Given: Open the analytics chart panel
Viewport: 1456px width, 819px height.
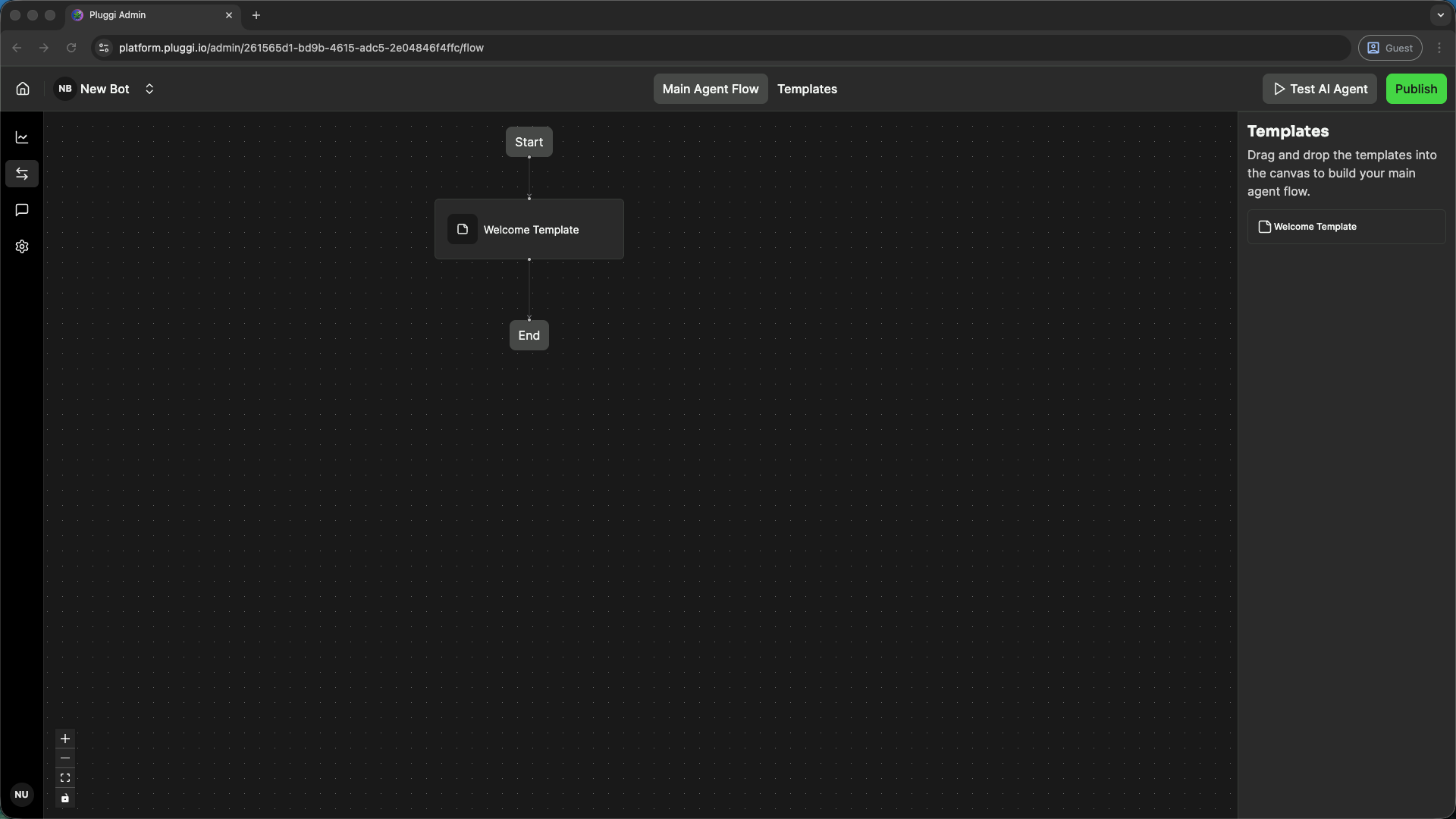Looking at the screenshot, I should pos(22,137).
